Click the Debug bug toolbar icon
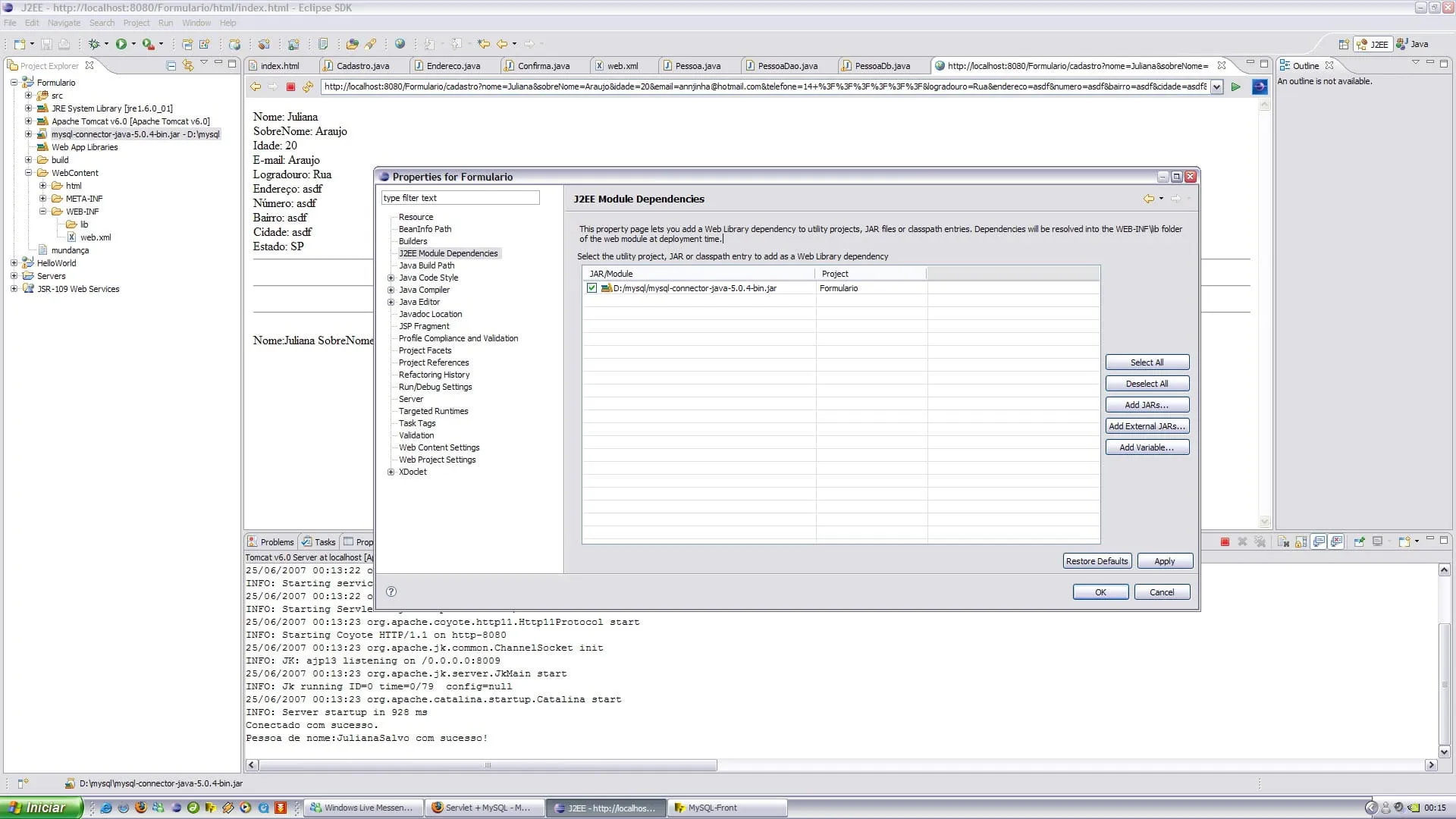Screen dimensions: 1456x819 point(94,44)
